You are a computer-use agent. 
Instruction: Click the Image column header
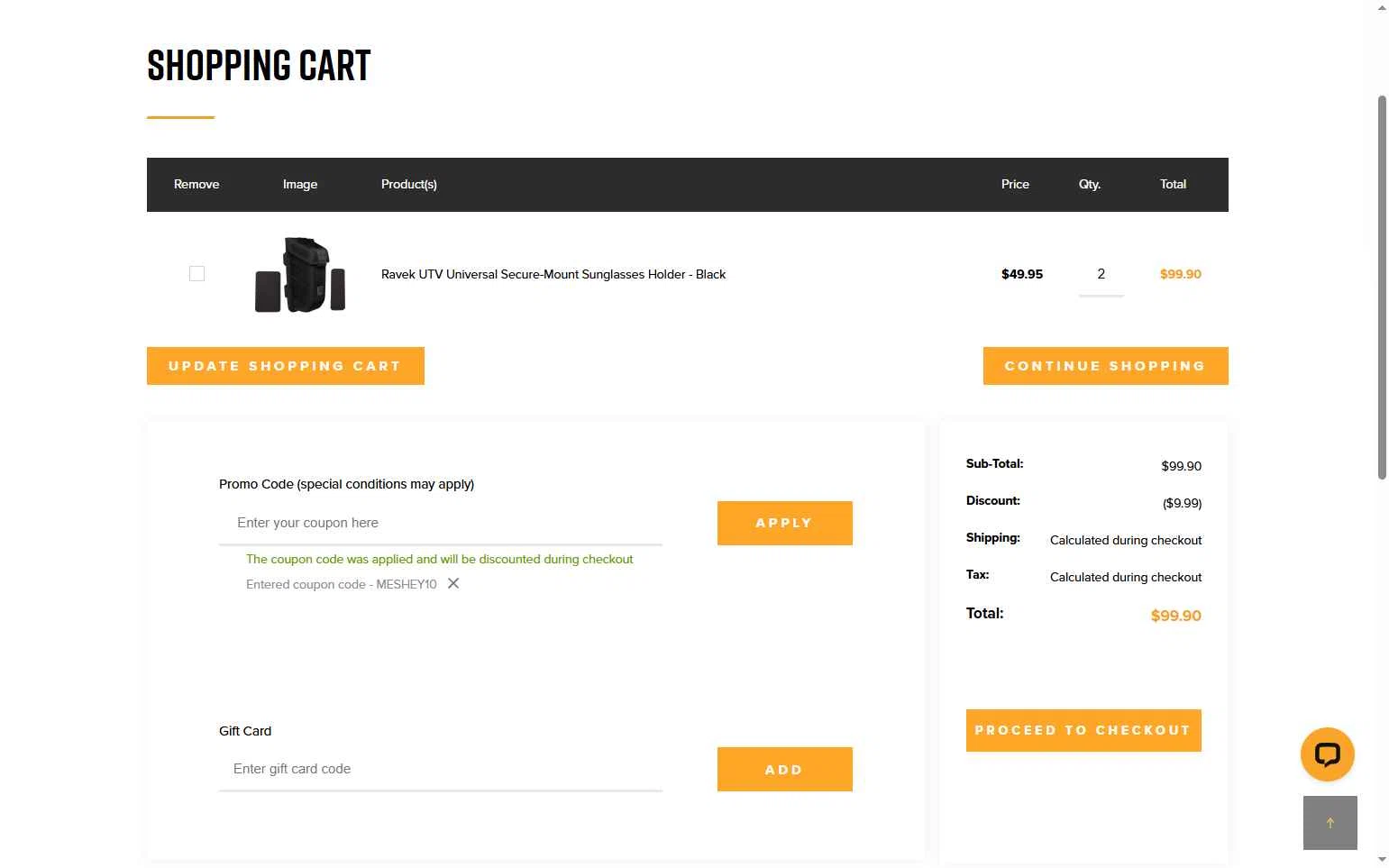pos(300,184)
